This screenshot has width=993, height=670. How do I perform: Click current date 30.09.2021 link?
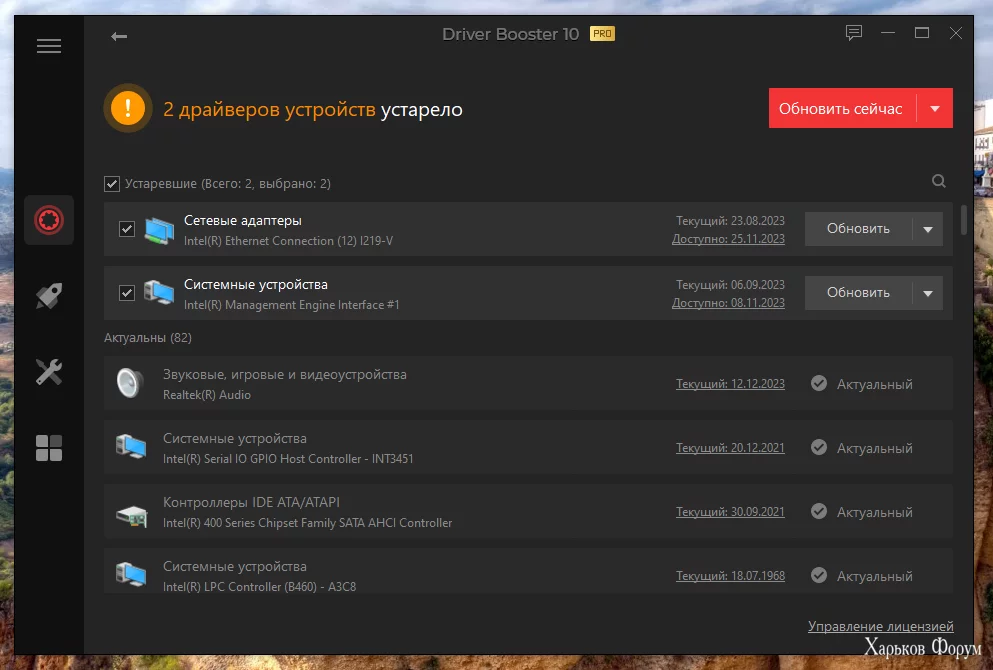730,512
